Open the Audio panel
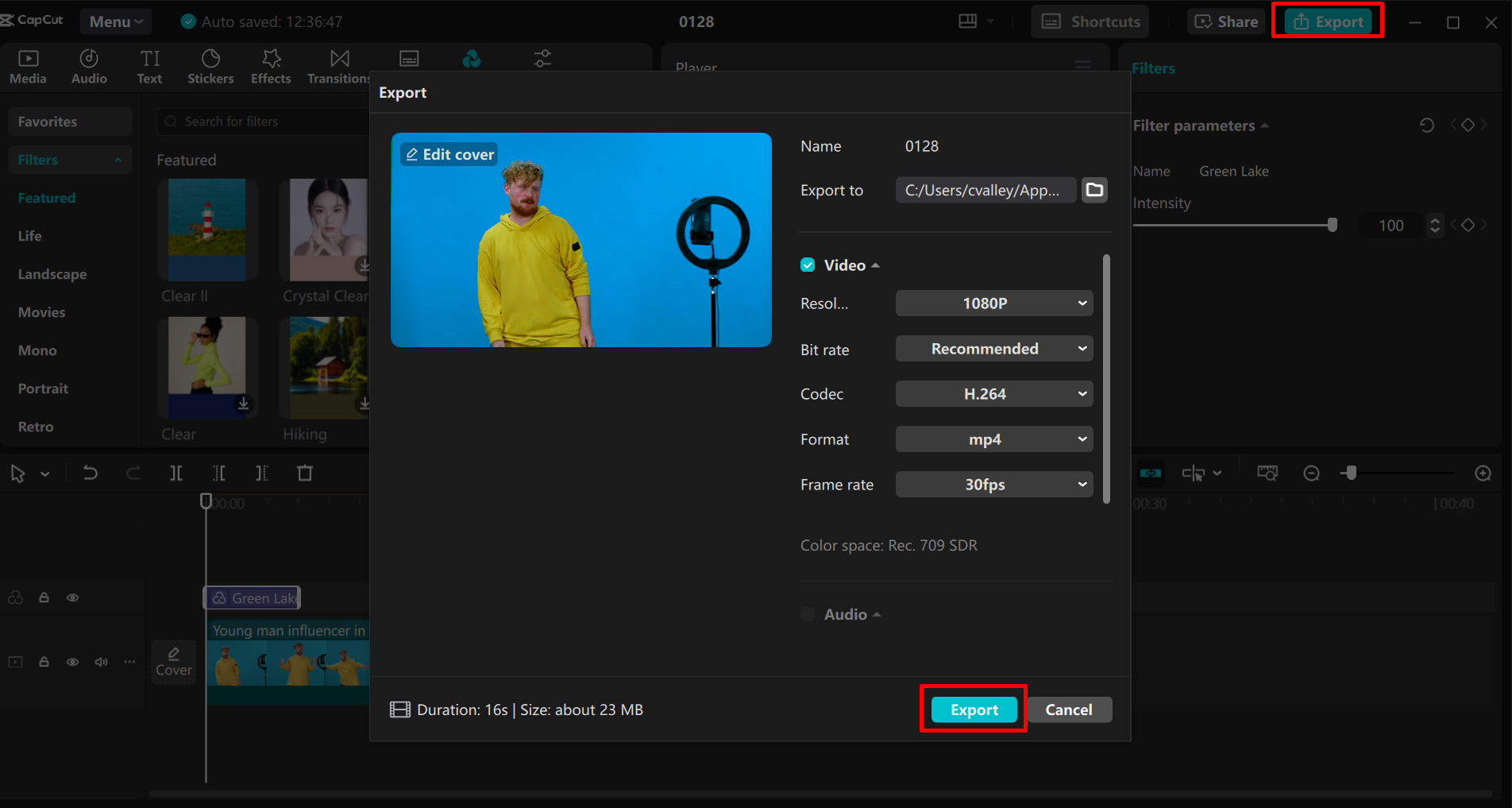The width and height of the screenshot is (1512, 808). click(x=89, y=67)
